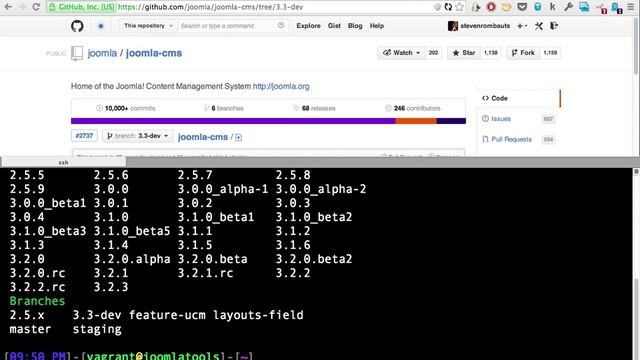Click the key extension icon

(x=568, y=7)
